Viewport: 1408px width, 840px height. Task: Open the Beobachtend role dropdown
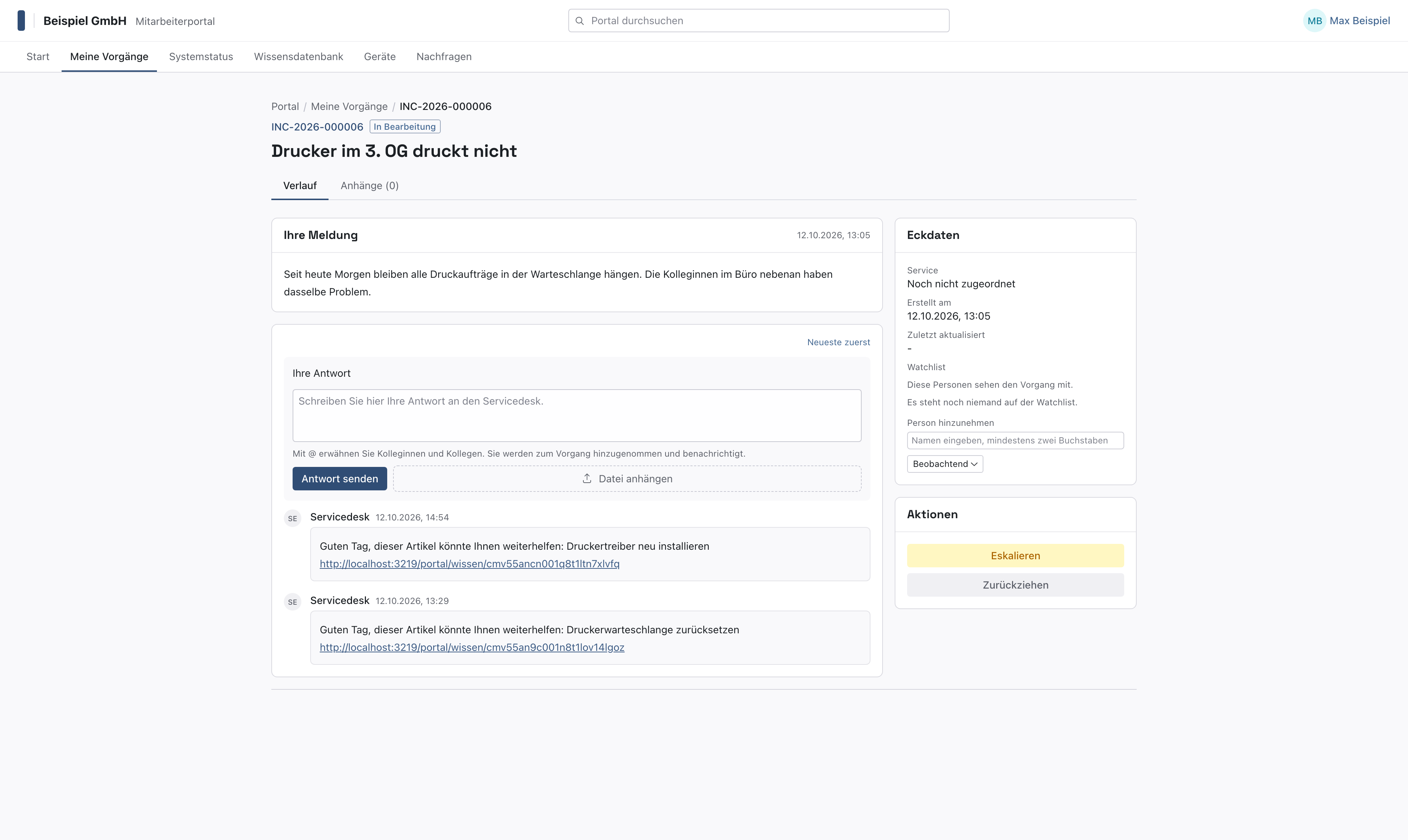coord(944,464)
